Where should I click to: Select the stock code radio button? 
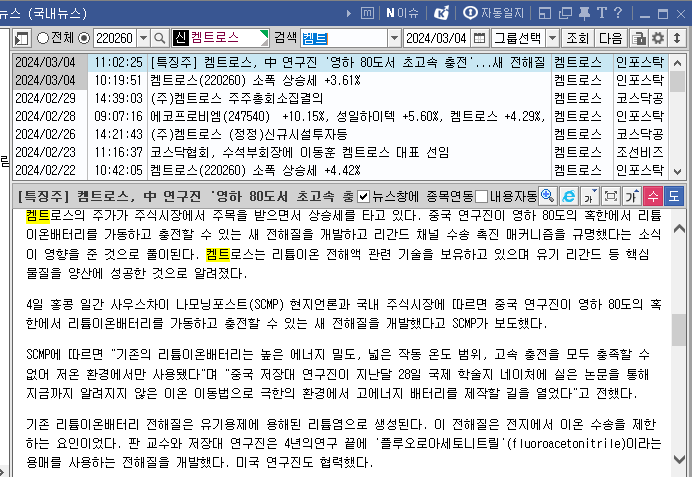click(x=84, y=38)
